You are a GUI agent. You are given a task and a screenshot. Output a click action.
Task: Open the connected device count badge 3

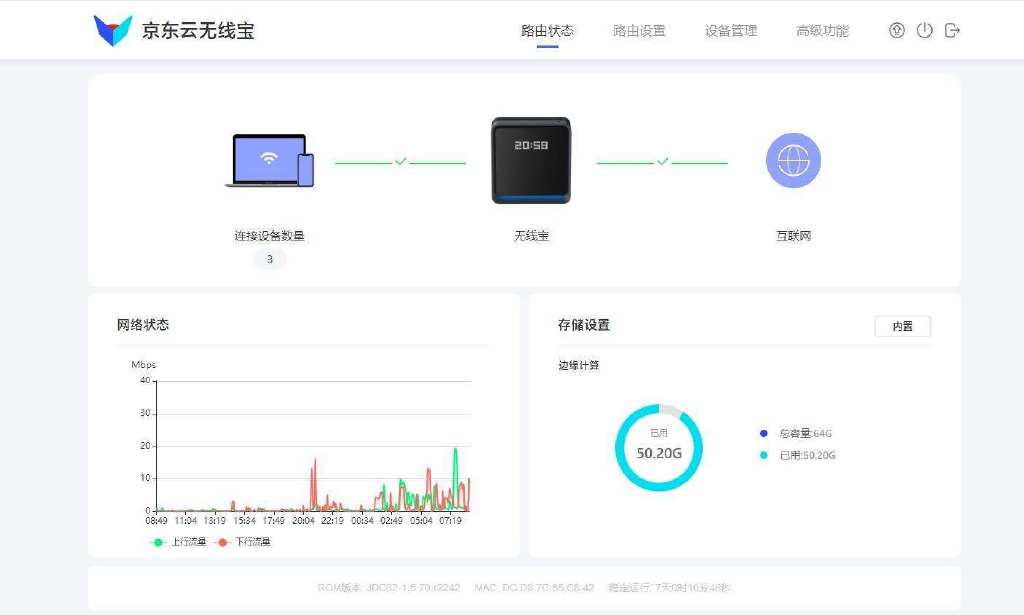point(270,259)
